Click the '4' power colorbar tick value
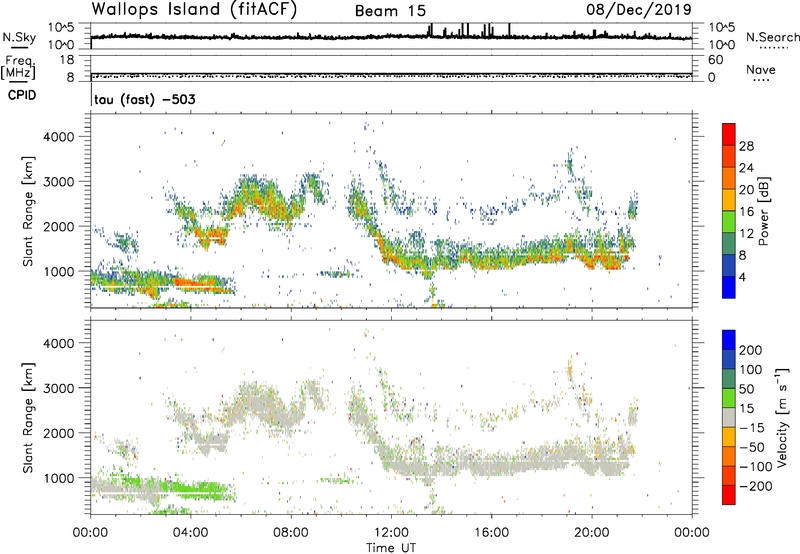The image size is (800, 554). 742,277
